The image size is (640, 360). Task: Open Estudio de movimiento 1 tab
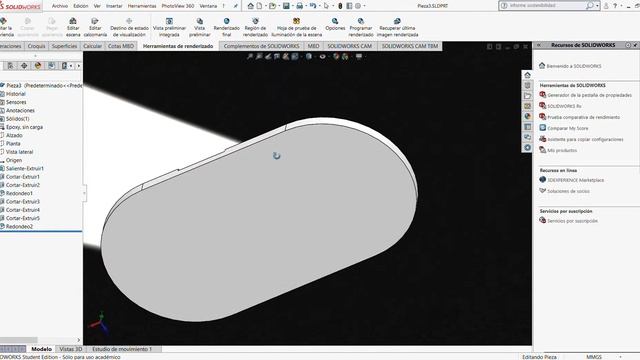click(122, 349)
